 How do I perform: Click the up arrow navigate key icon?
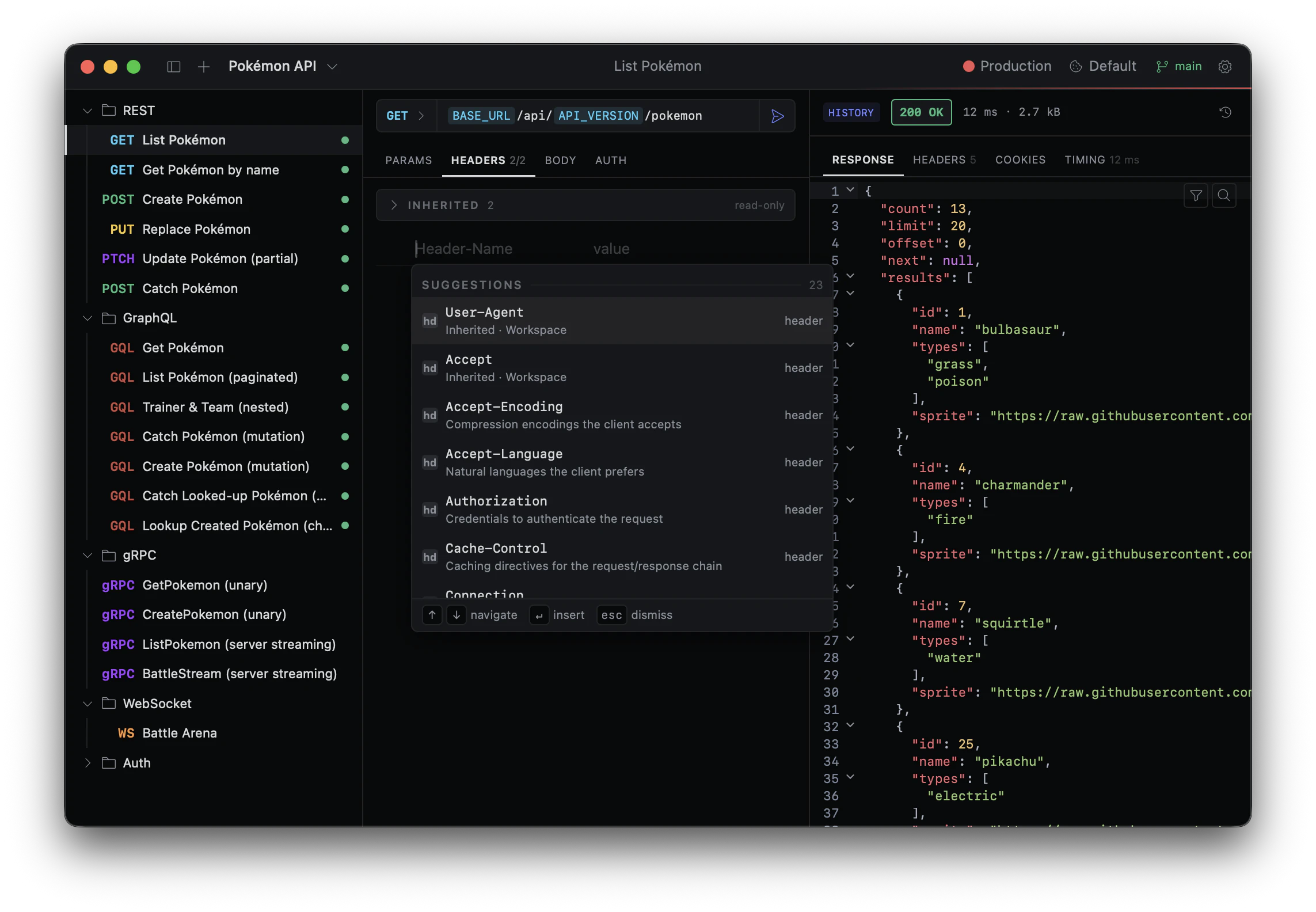point(432,615)
